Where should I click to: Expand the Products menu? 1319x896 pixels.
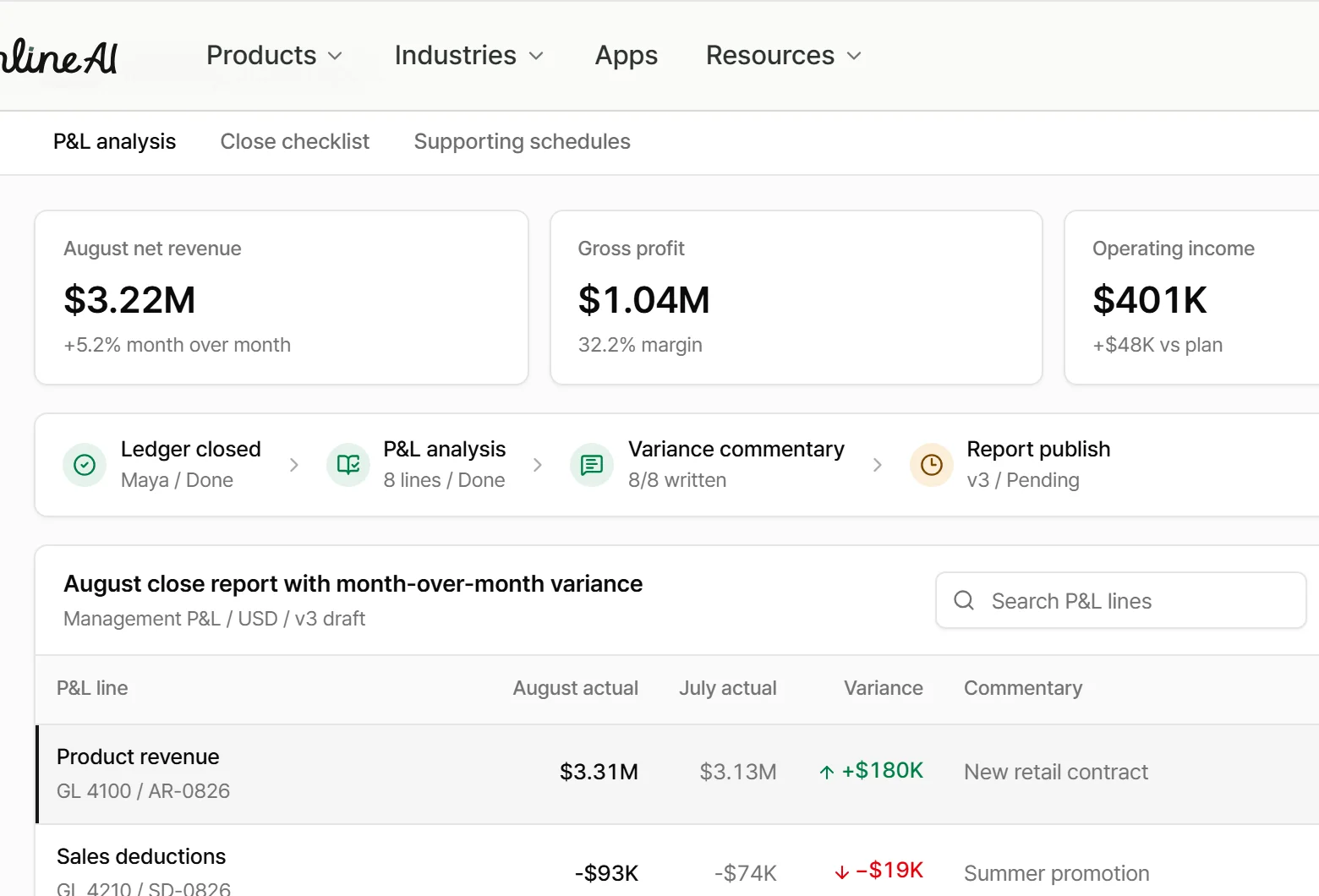[275, 55]
